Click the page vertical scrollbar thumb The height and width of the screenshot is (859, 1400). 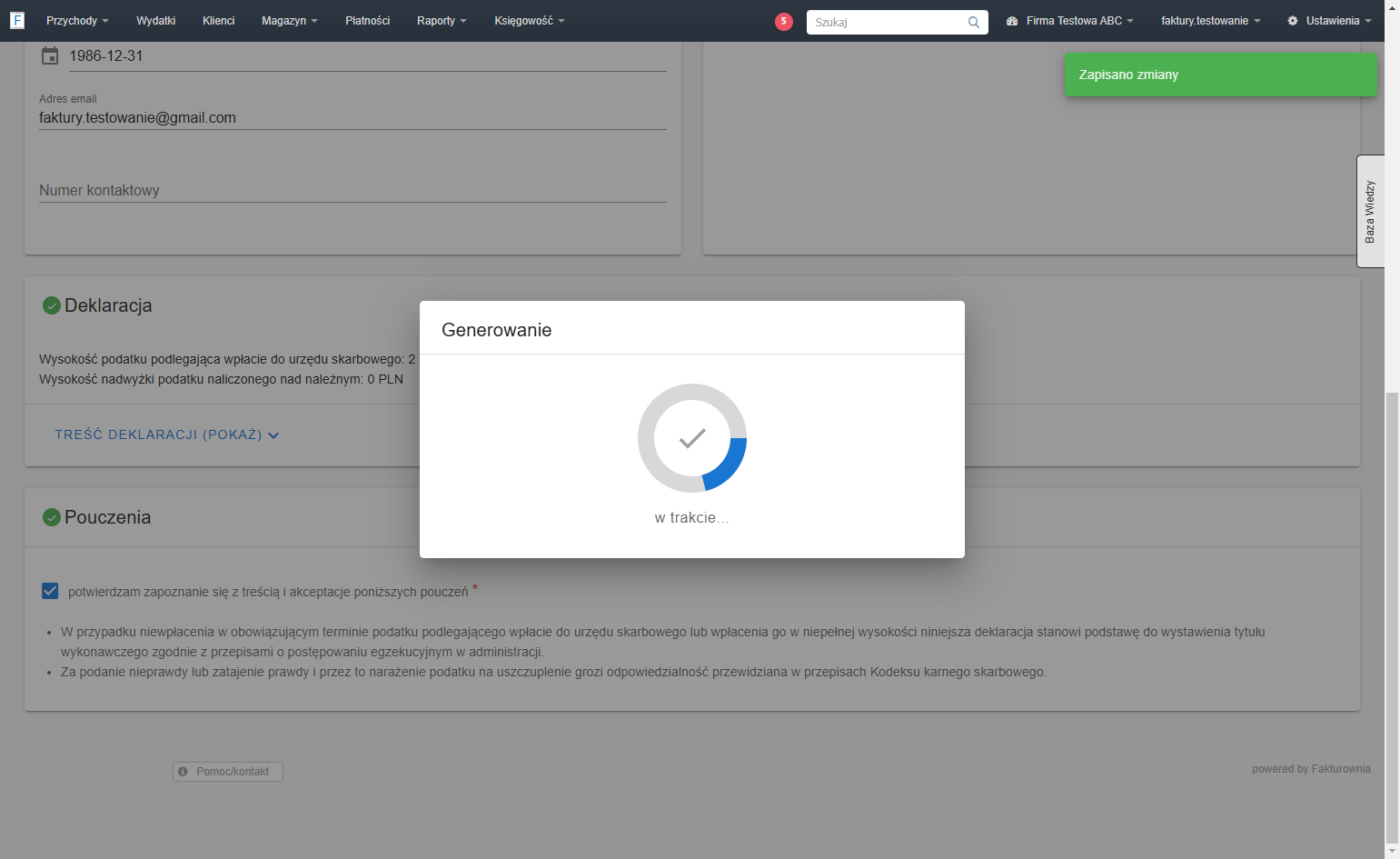[1392, 617]
